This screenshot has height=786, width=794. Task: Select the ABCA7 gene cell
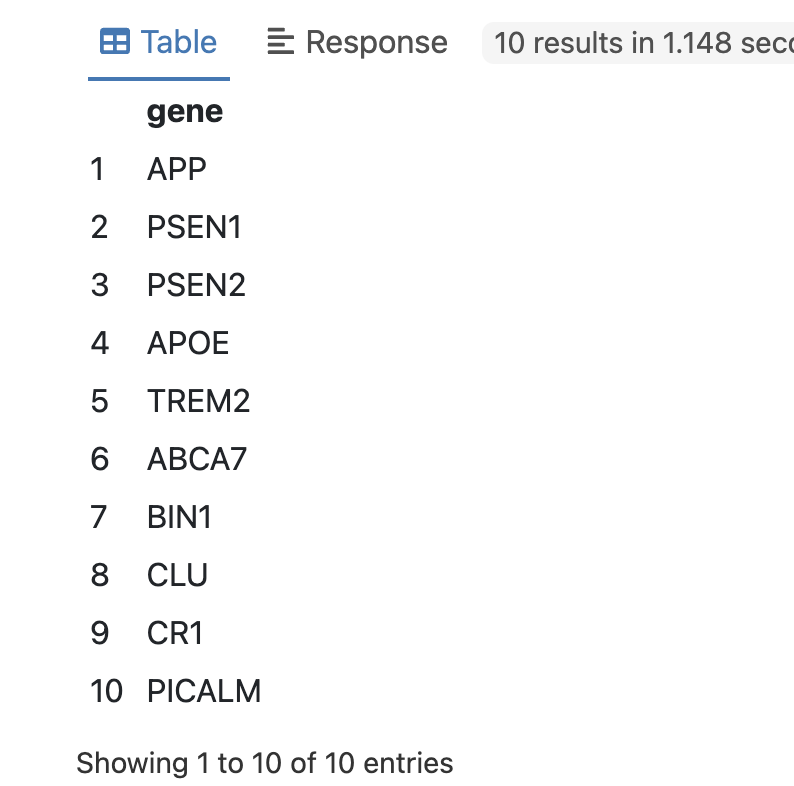pyautogui.click(x=196, y=459)
